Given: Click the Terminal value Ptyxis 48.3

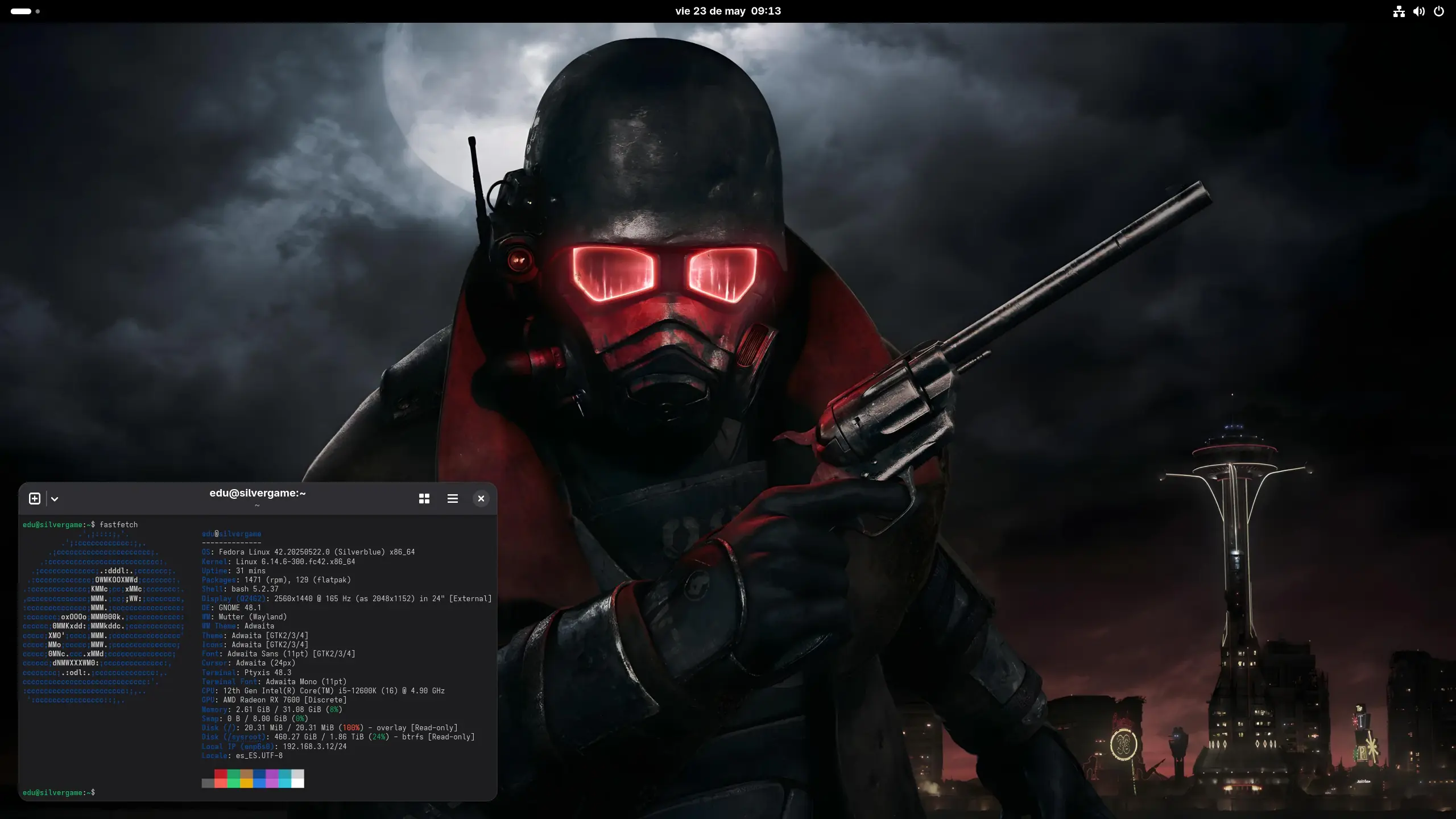Looking at the screenshot, I should coord(268,672).
